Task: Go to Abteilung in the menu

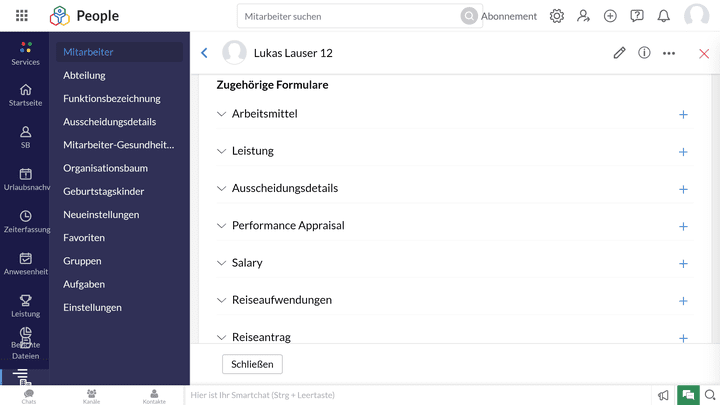Action: click(x=84, y=75)
